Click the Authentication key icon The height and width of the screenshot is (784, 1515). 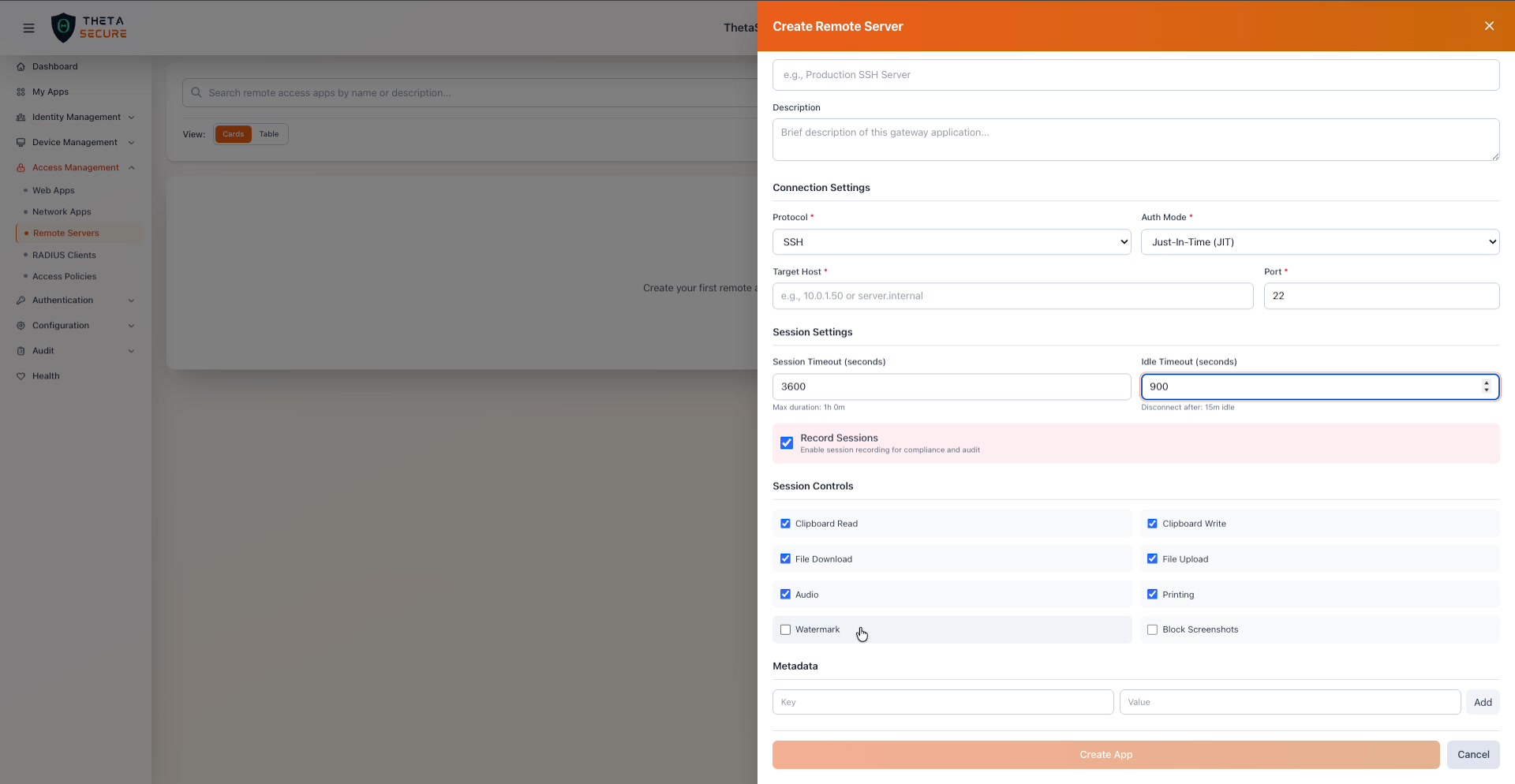(x=21, y=300)
